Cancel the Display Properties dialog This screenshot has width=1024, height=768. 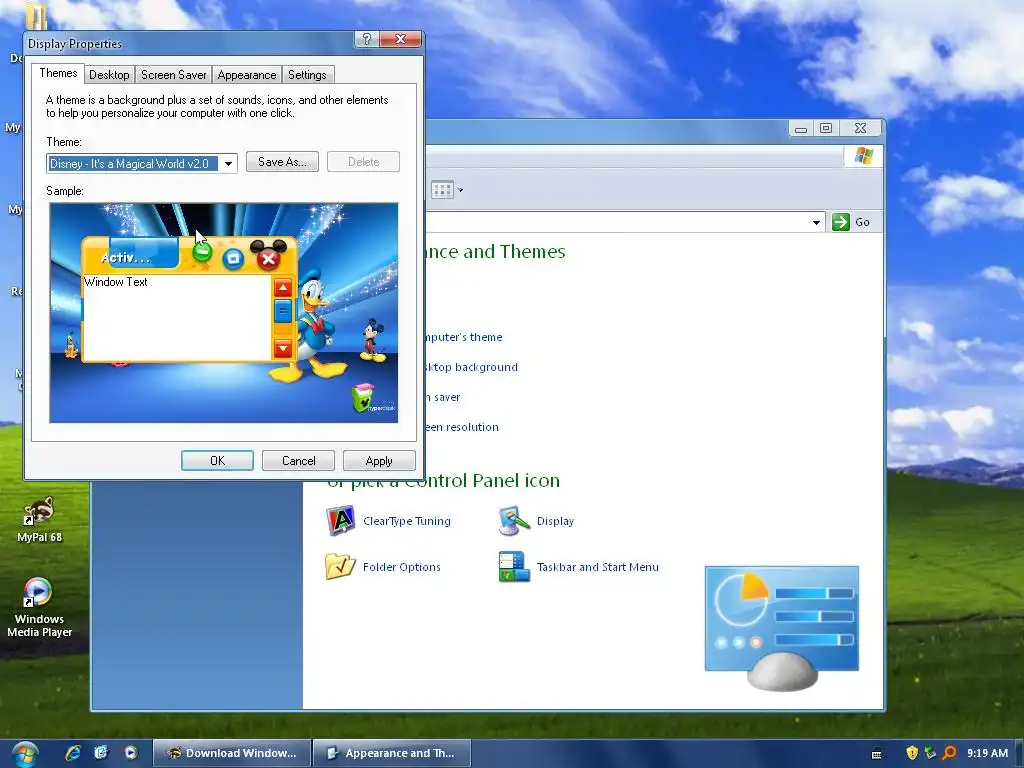coord(298,460)
